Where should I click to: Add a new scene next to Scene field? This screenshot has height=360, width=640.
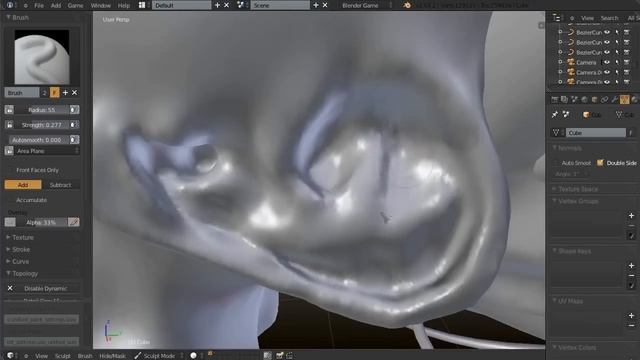click(316, 5)
